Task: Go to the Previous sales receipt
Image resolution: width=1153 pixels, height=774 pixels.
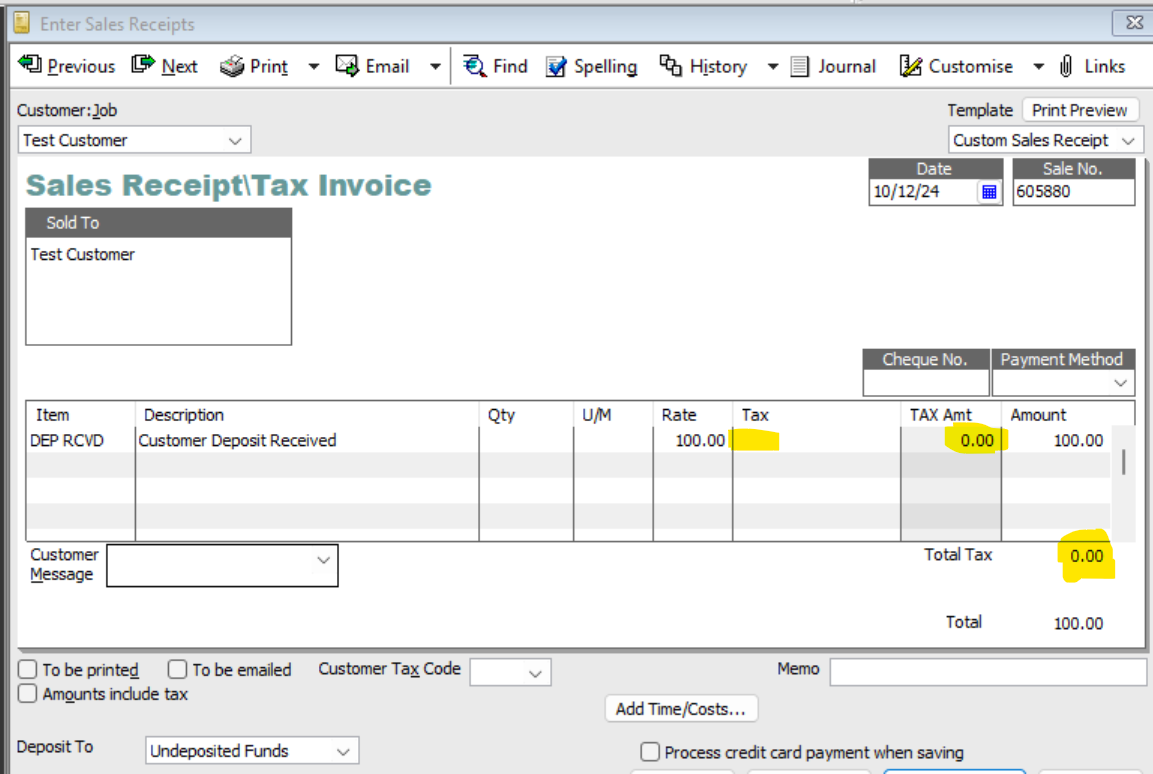Action: click(67, 66)
